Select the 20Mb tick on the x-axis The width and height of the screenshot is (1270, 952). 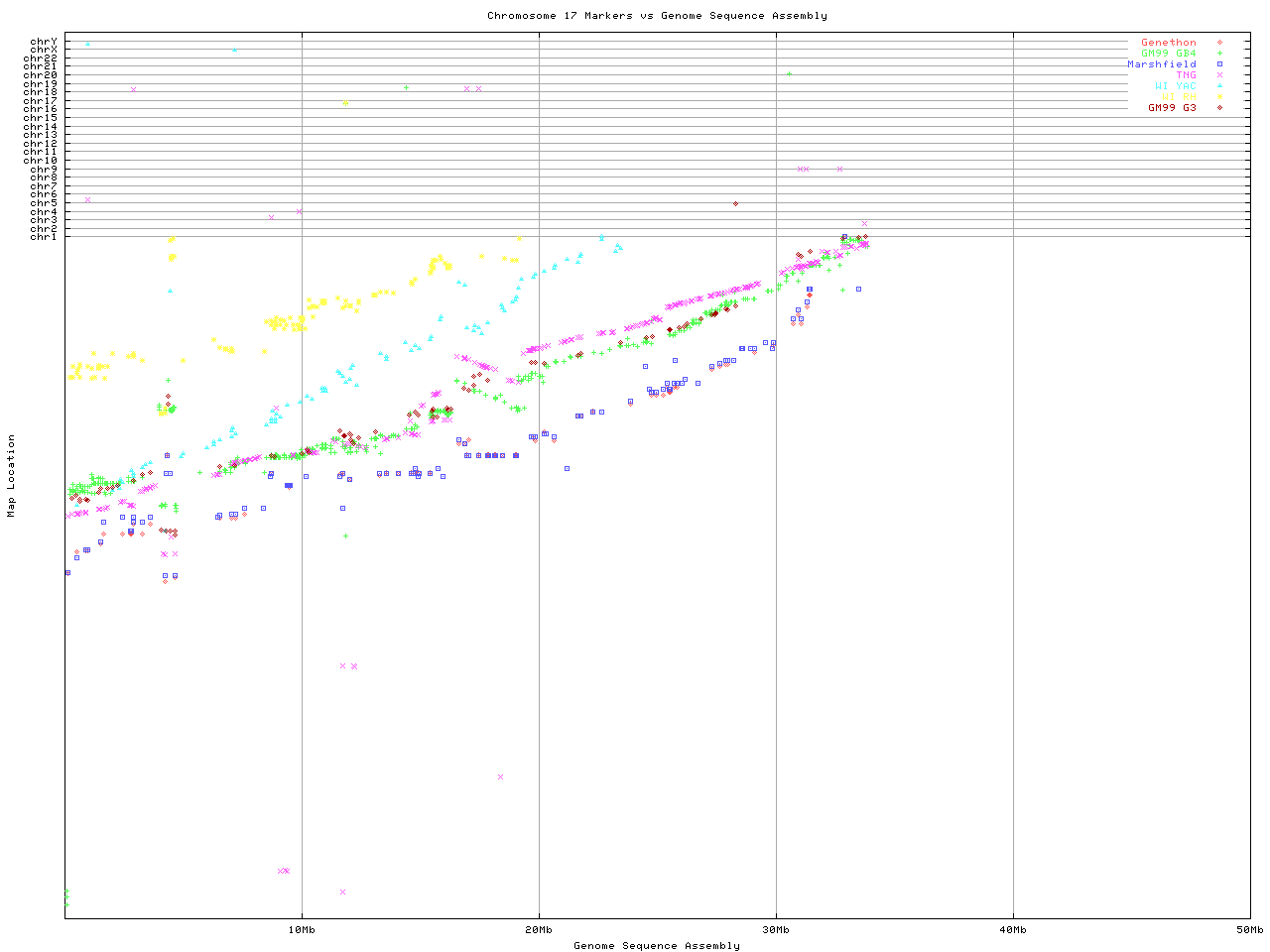coord(539,930)
